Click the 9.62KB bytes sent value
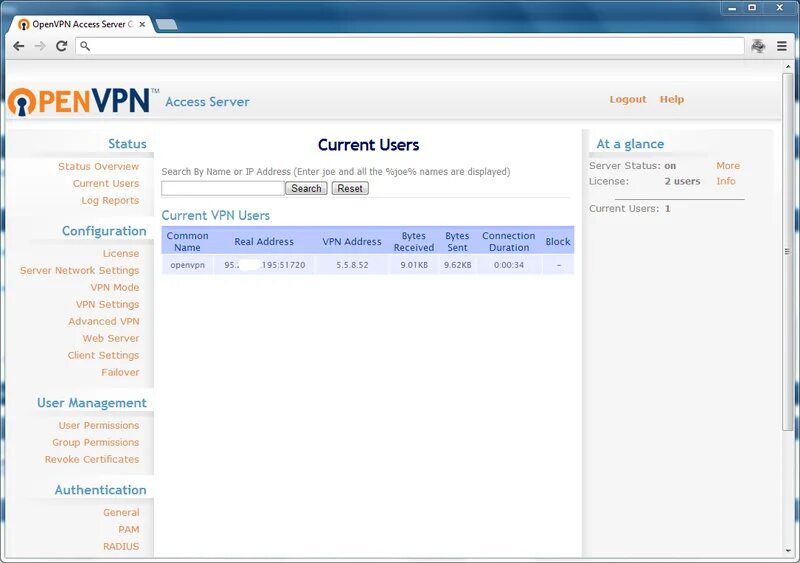 click(x=457, y=265)
